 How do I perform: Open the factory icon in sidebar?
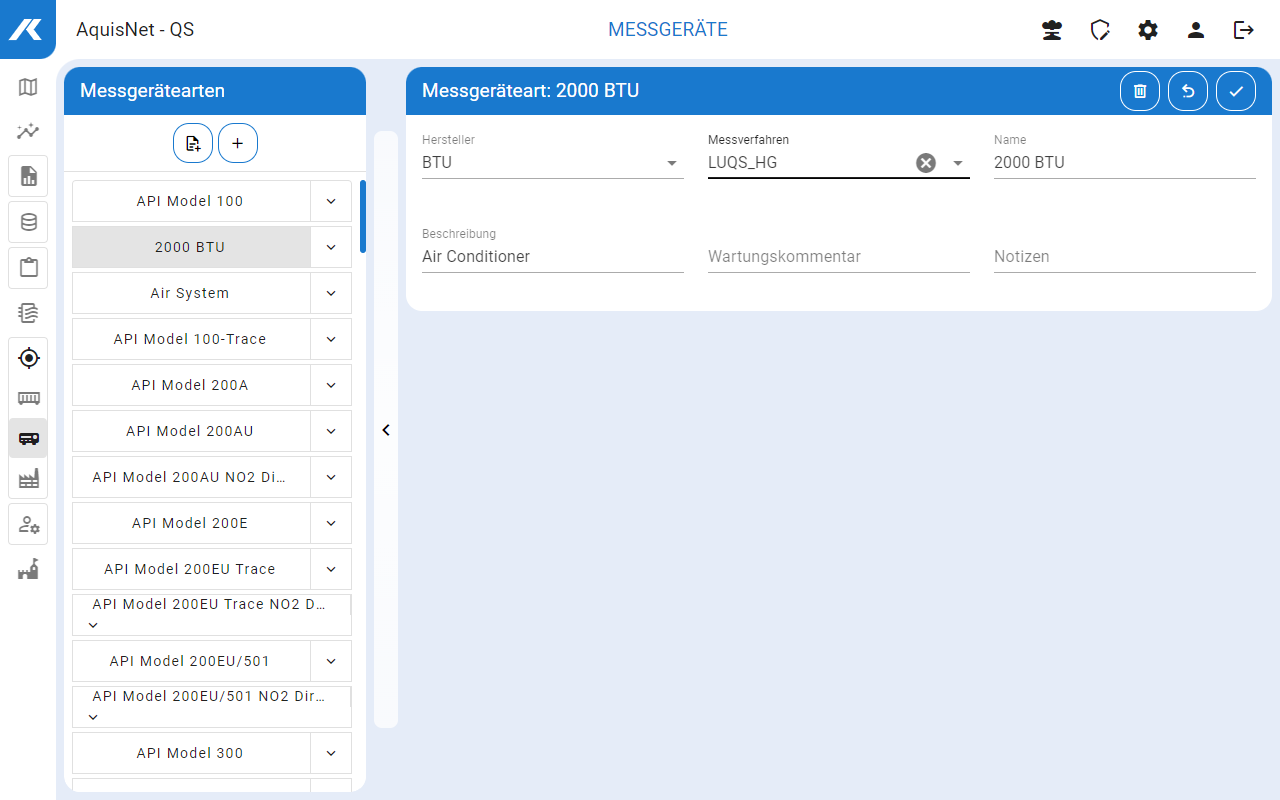[28, 480]
